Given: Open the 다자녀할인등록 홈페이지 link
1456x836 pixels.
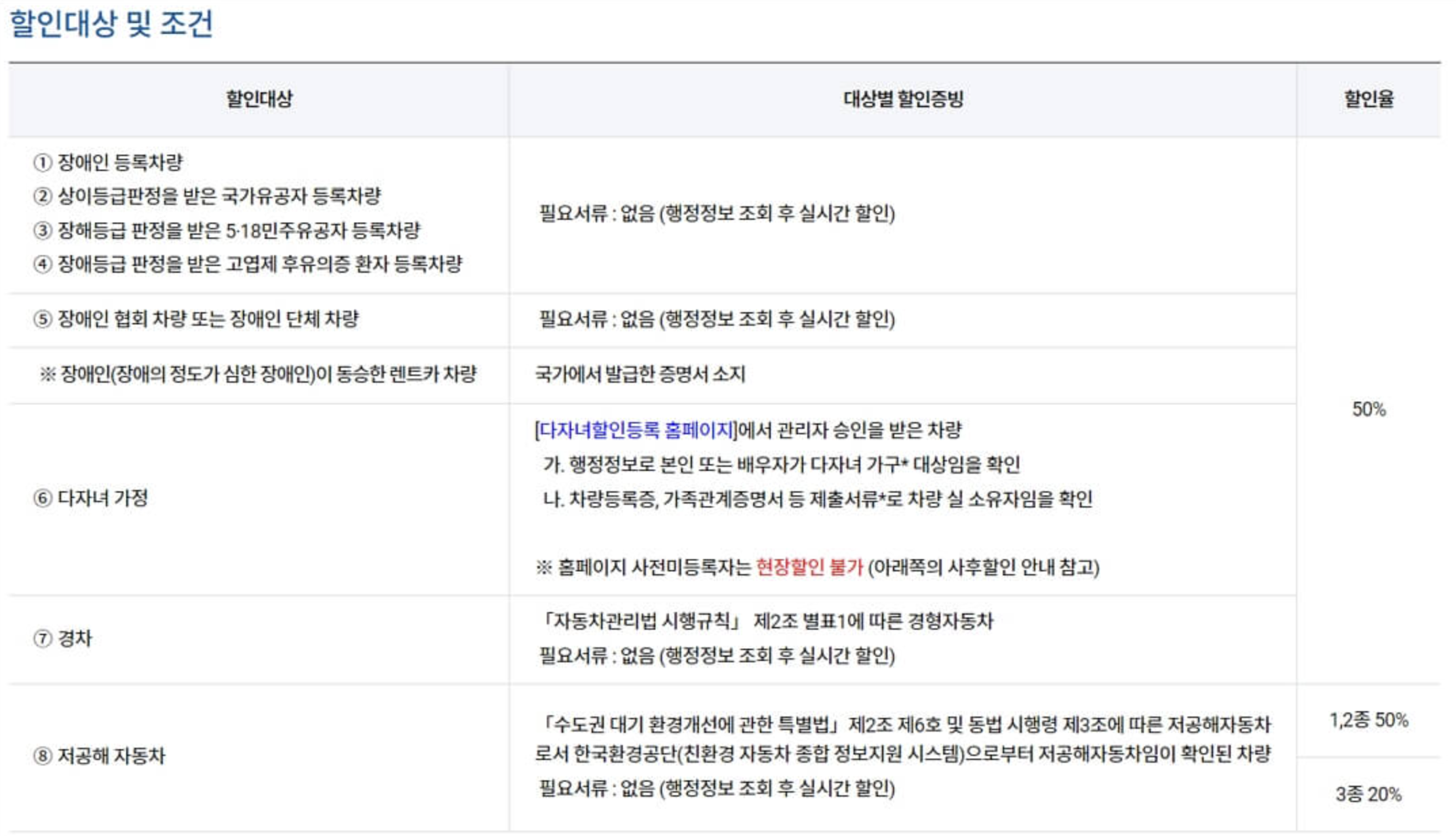Looking at the screenshot, I should point(636,430).
